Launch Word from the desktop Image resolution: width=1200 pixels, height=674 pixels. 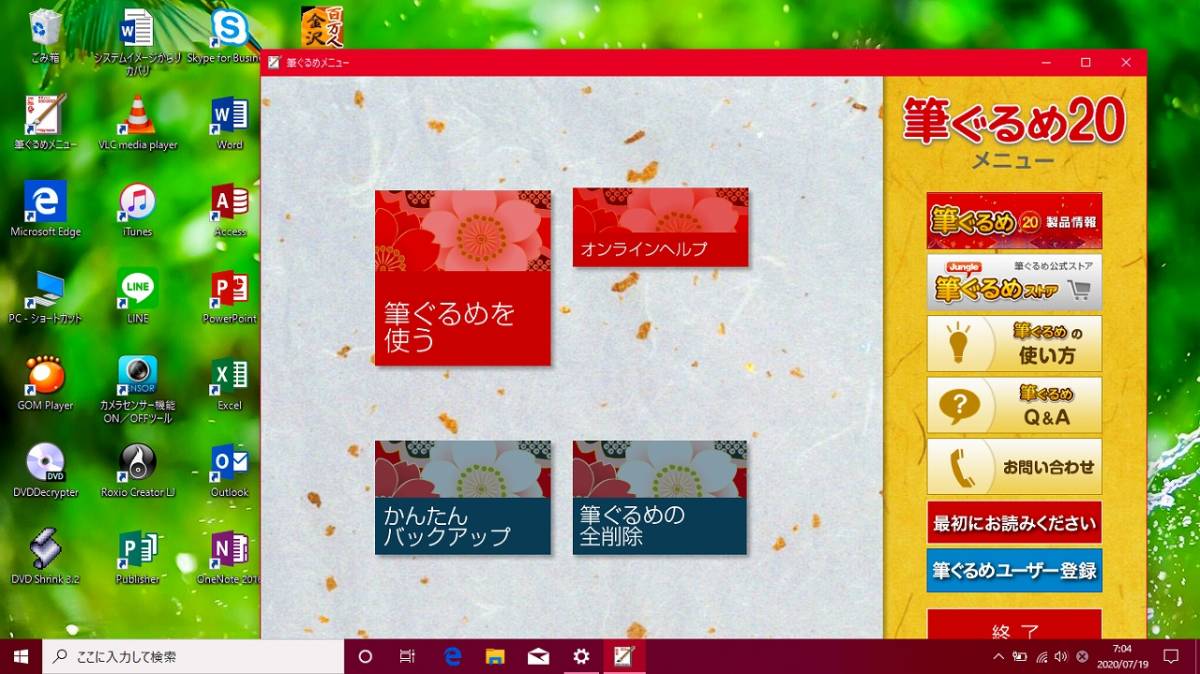pyautogui.click(x=229, y=122)
